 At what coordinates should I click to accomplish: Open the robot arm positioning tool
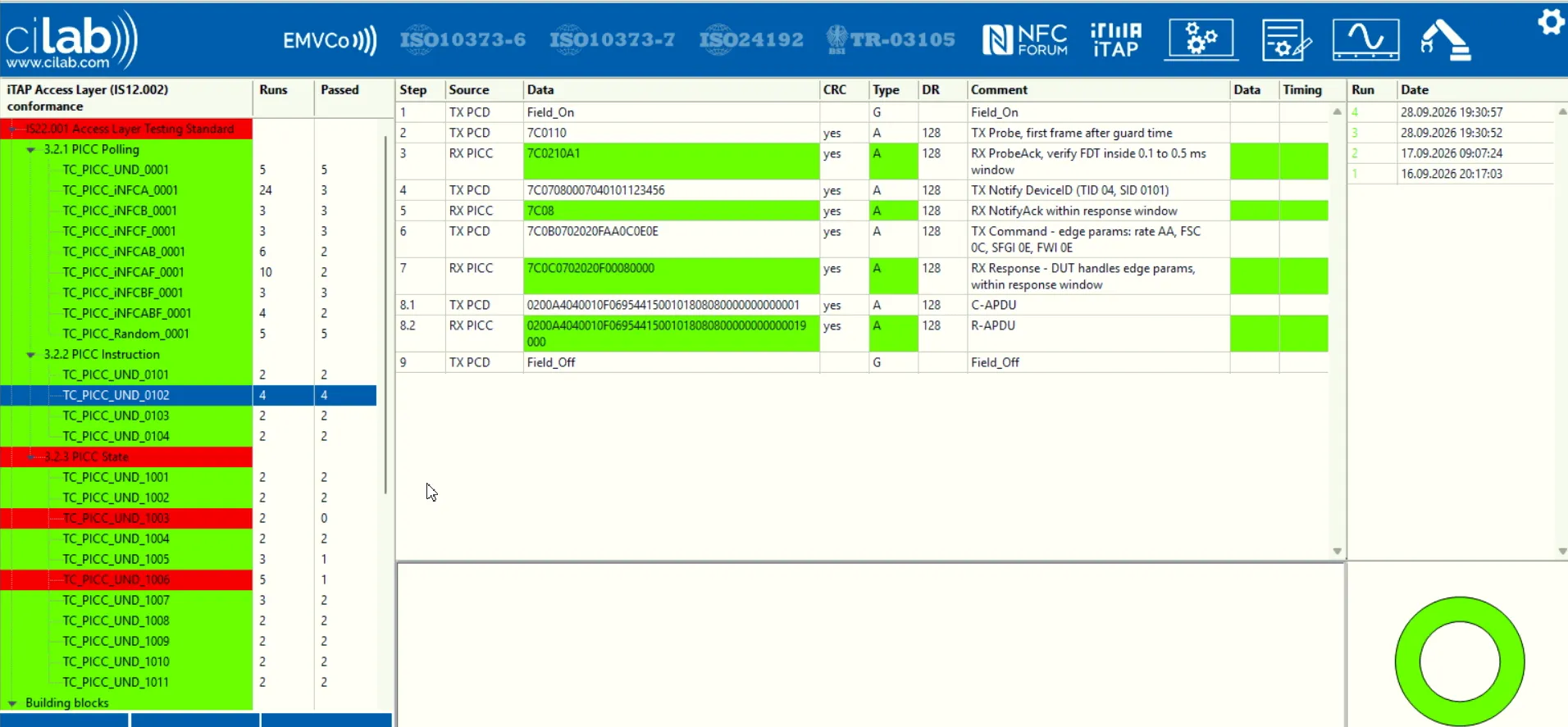[1446, 40]
